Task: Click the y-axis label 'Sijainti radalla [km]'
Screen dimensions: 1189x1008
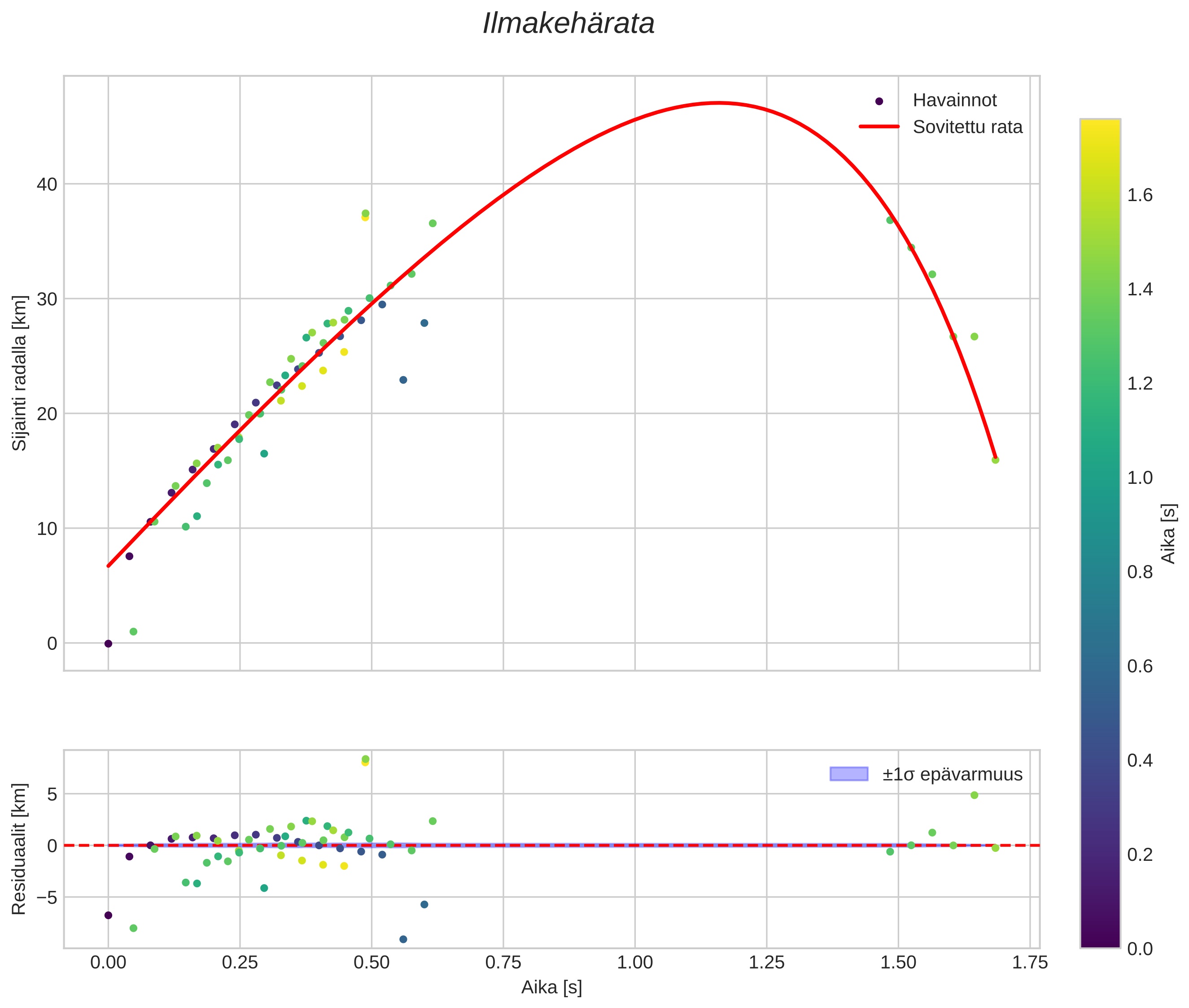Action: point(19,373)
